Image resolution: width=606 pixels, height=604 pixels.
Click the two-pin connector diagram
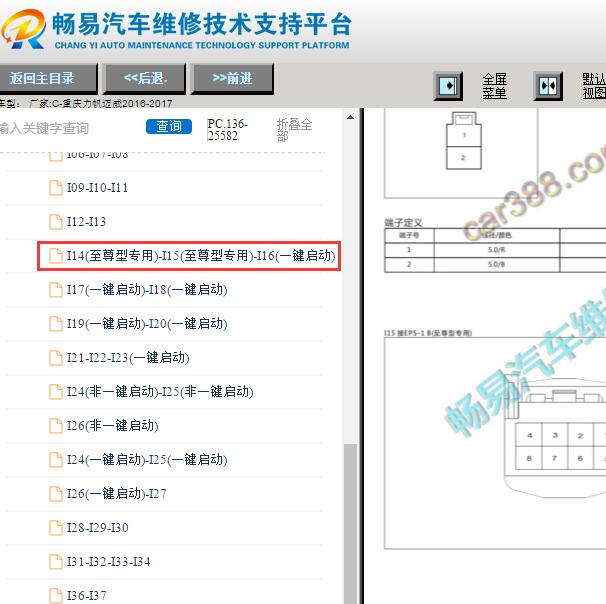463,141
